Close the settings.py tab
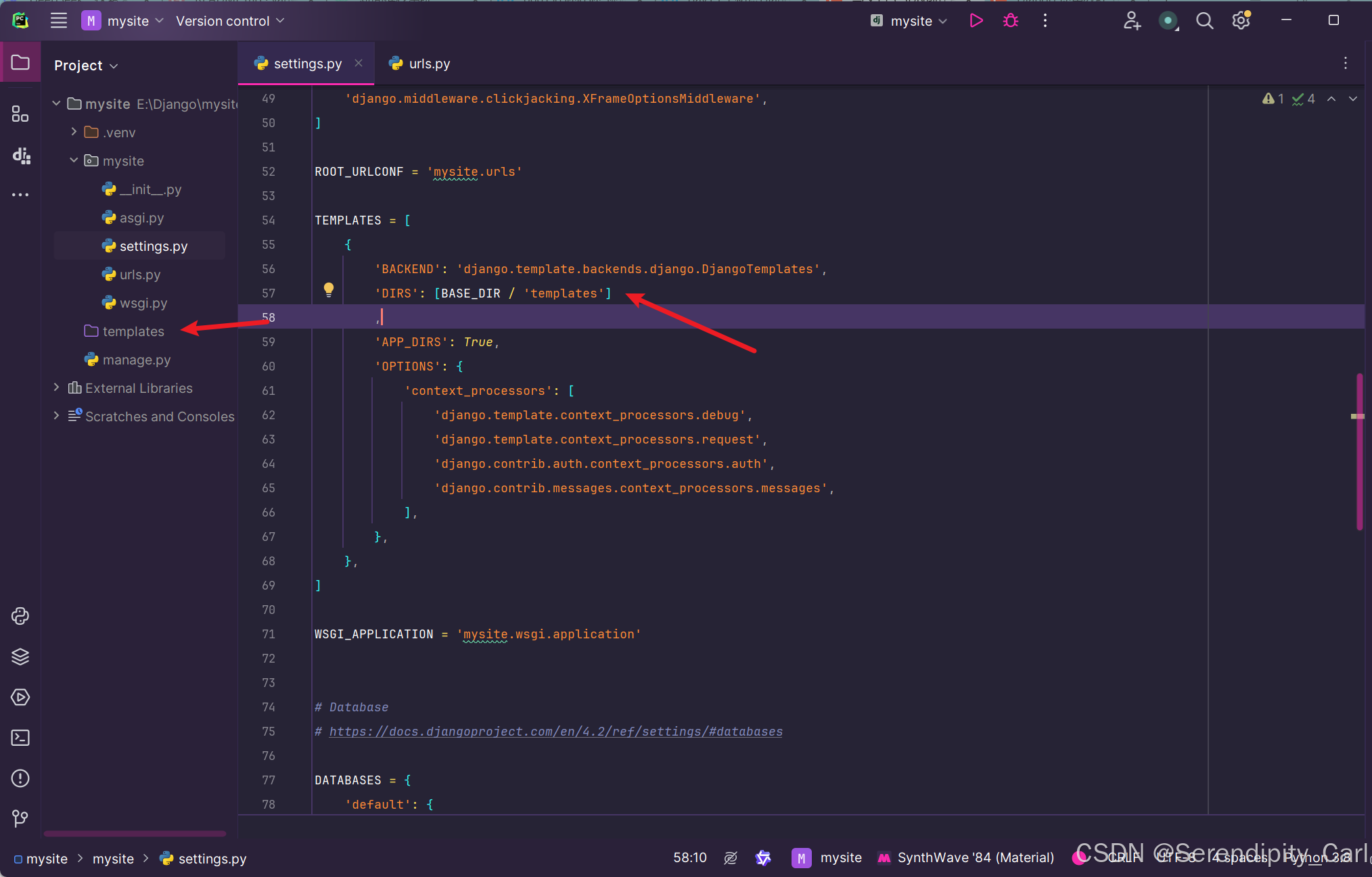The height and width of the screenshot is (877, 1372). [359, 63]
